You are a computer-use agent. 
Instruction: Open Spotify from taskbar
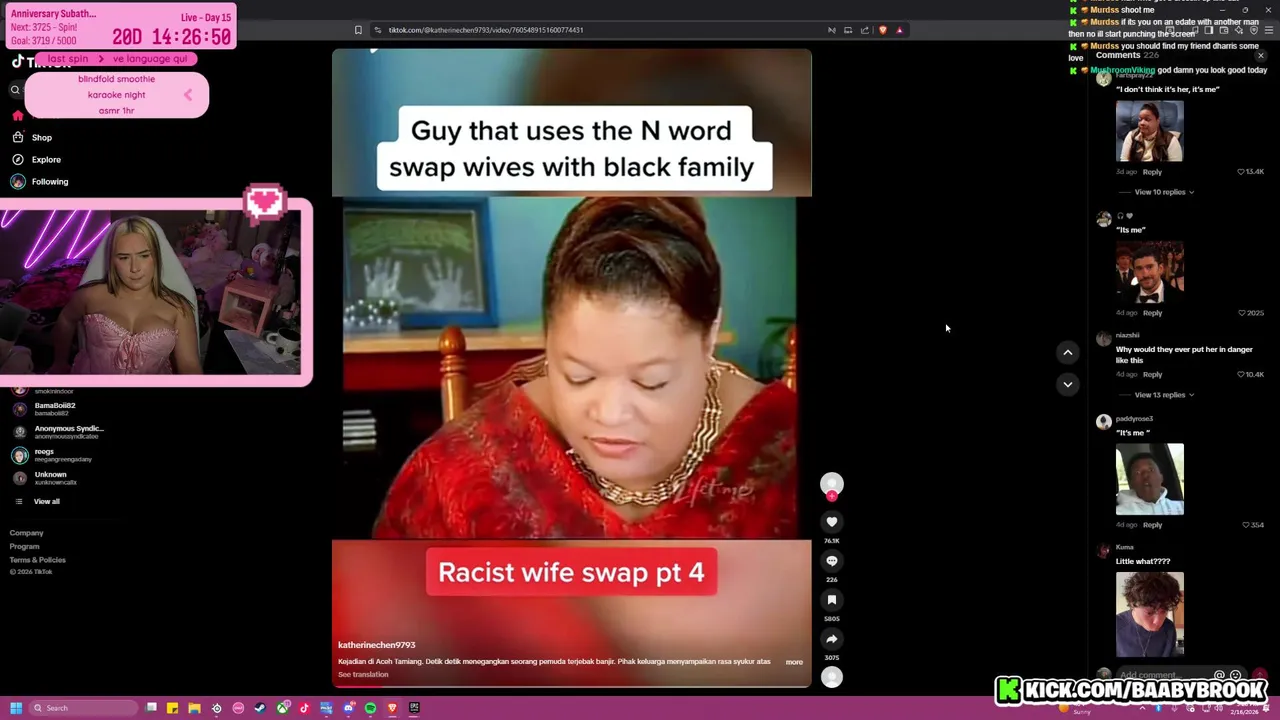pos(370,708)
